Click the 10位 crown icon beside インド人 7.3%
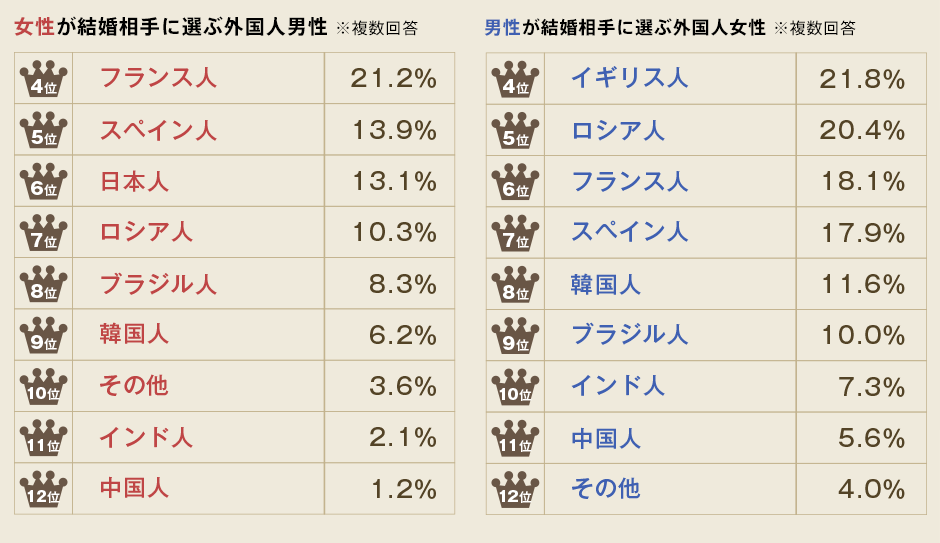 [515, 386]
